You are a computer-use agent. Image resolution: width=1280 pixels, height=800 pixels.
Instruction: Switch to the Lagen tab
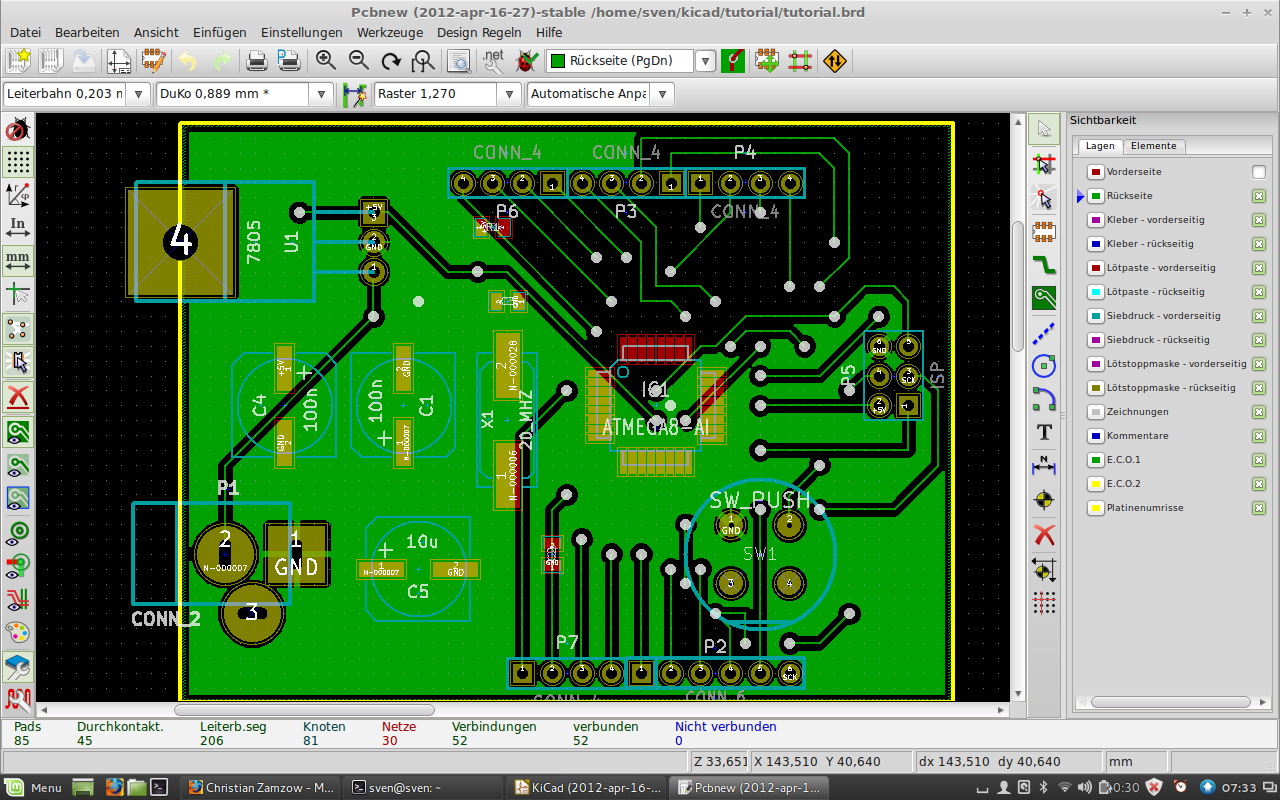click(x=1100, y=146)
